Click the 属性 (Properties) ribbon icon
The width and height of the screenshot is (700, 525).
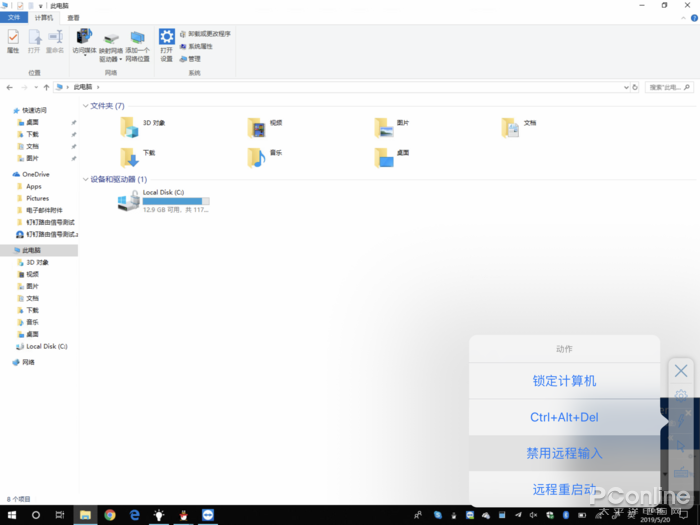coord(13,40)
